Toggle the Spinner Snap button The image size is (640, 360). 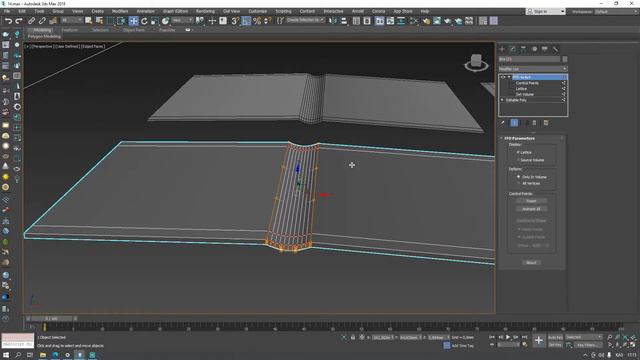(267, 21)
